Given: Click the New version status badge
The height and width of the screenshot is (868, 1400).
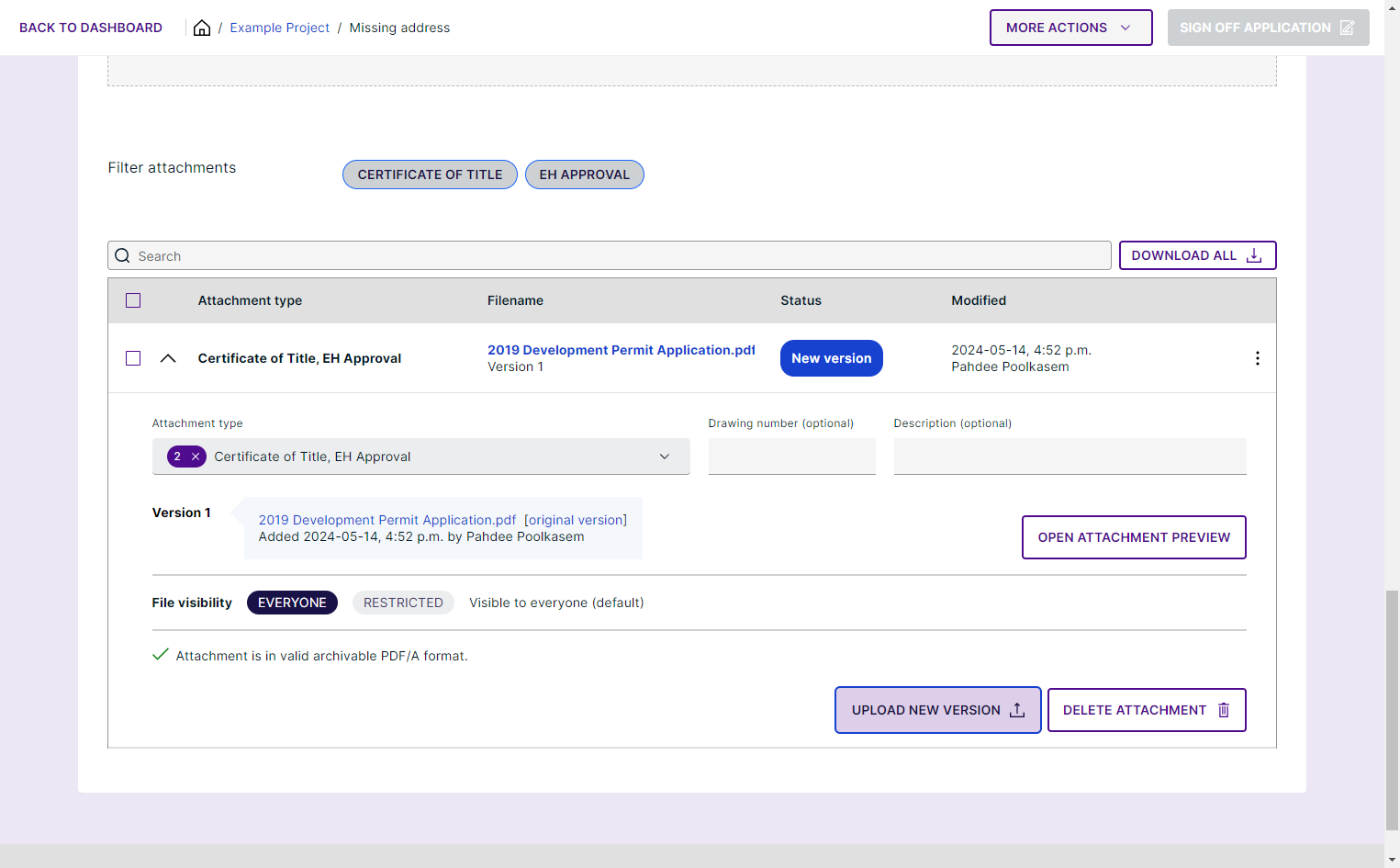Looking at the screenshot, I should click(832, 358).
